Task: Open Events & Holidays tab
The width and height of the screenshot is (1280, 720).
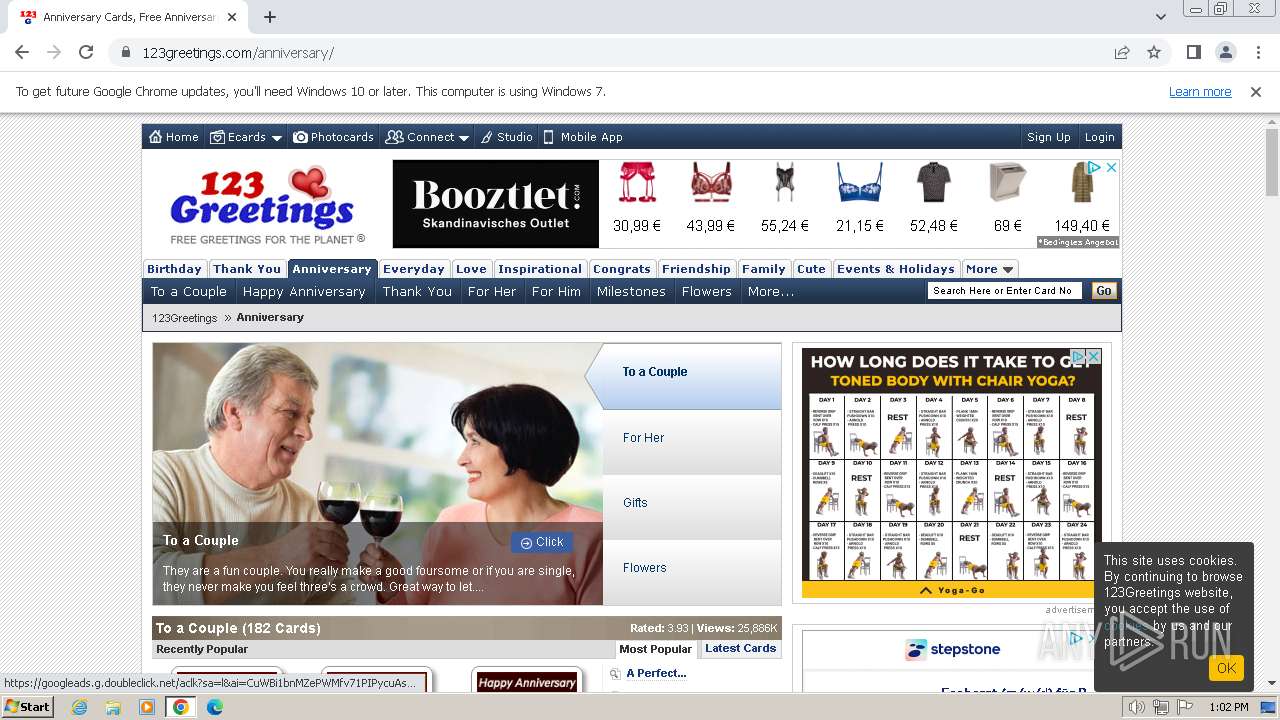Action: [x=895, y=269]
